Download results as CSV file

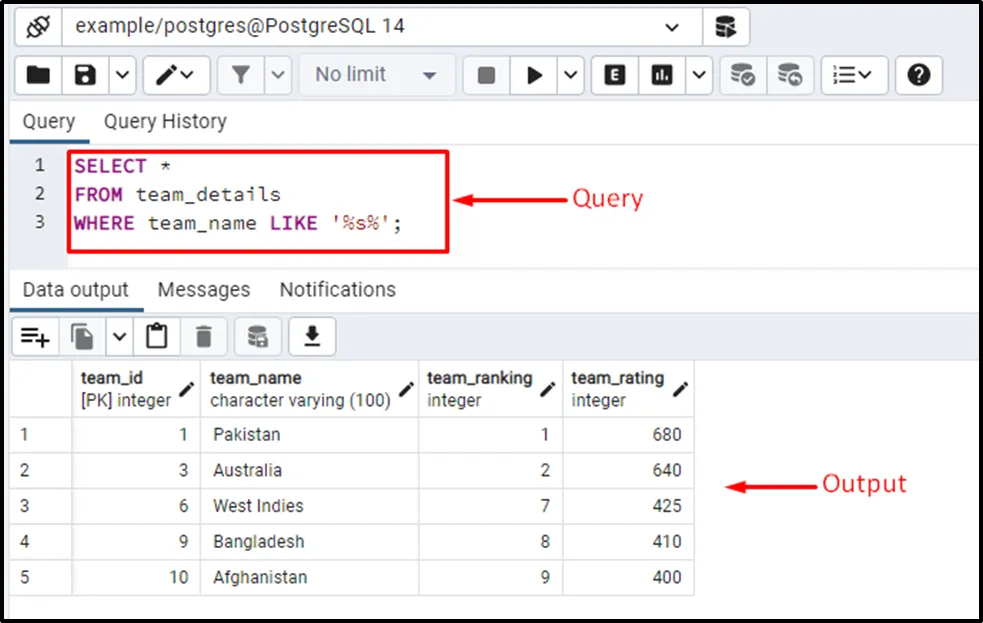[312, 337]
